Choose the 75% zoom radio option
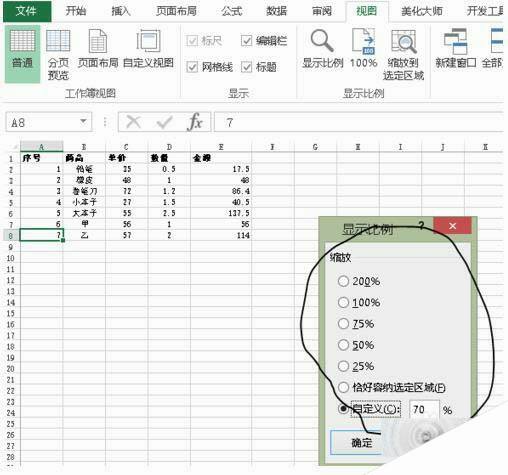 point(343,323)
